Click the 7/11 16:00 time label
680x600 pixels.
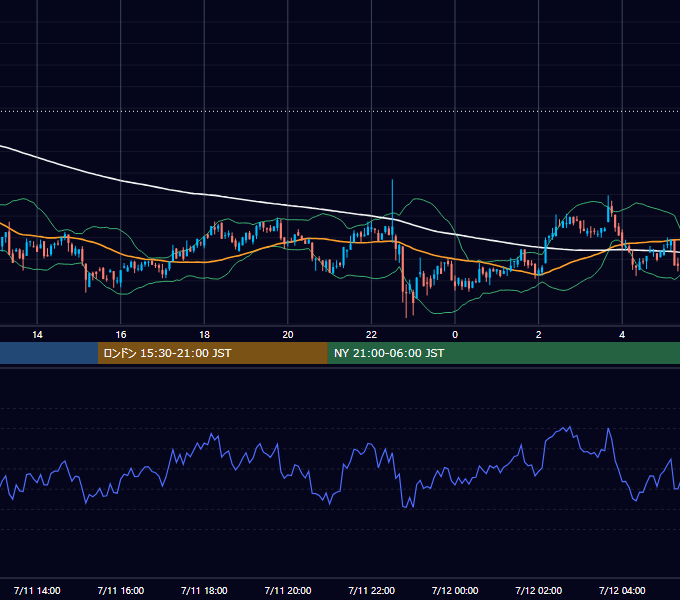coord(121,590)
